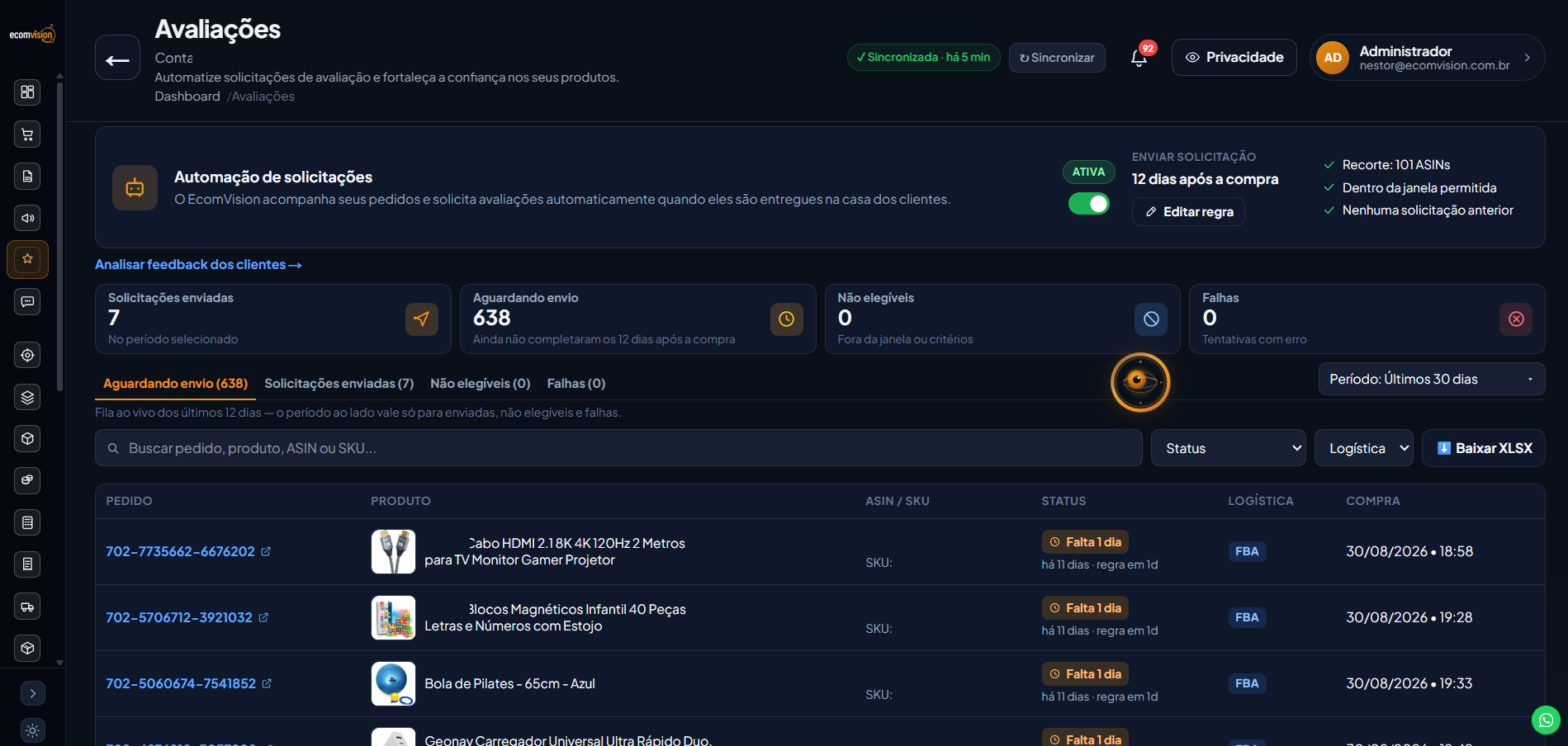Open external link for order 702-7735662-6676202
The height and width of the screenshot is (746, 1568).
tap(266, 551)
